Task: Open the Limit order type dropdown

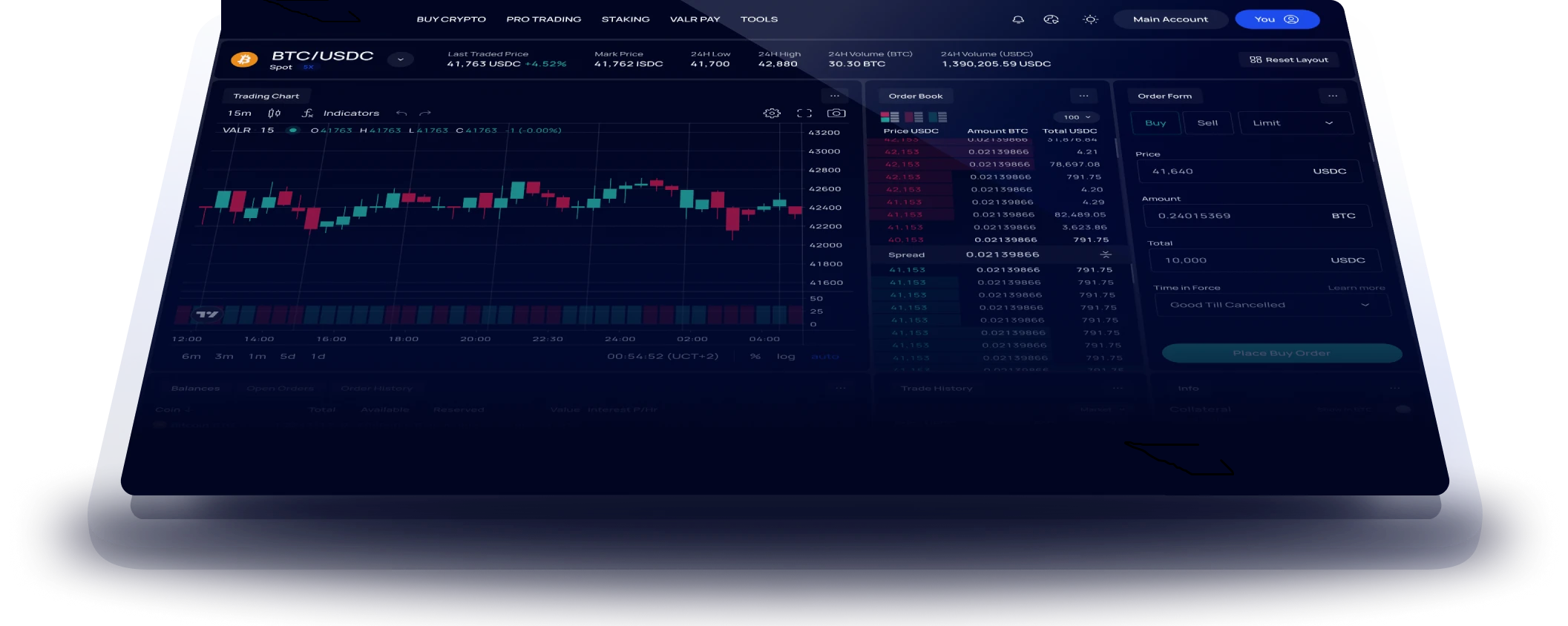Action: 1293,123
